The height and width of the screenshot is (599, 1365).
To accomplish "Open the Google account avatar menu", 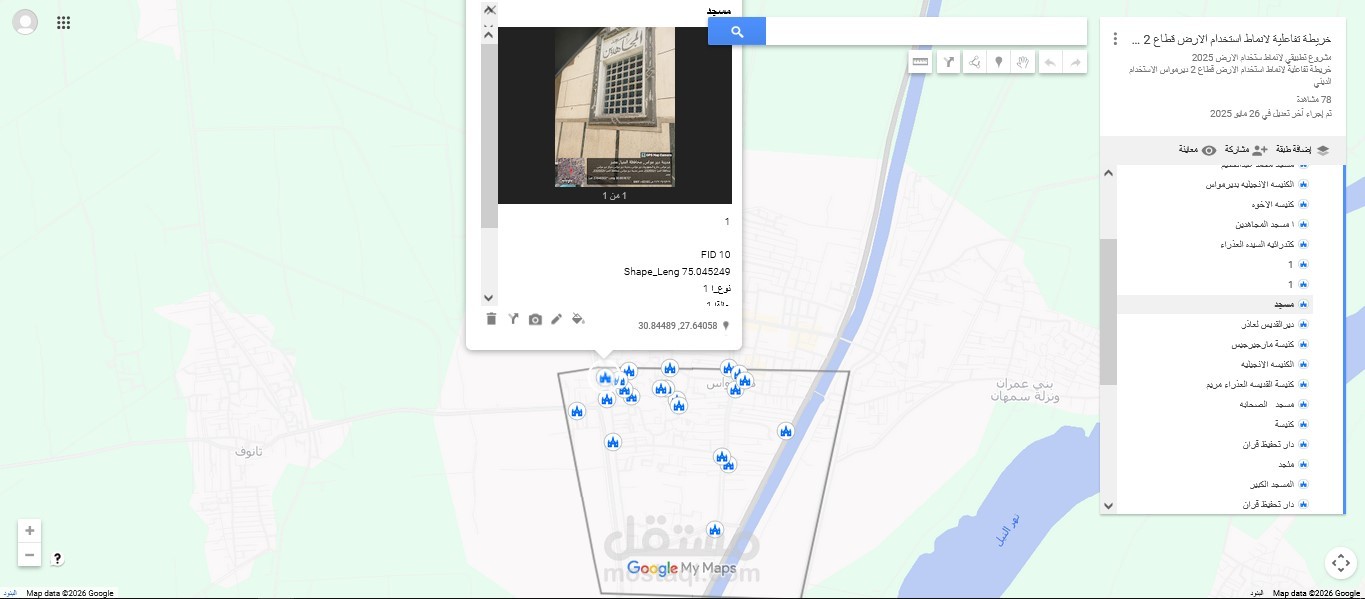I will pos(25,22).
